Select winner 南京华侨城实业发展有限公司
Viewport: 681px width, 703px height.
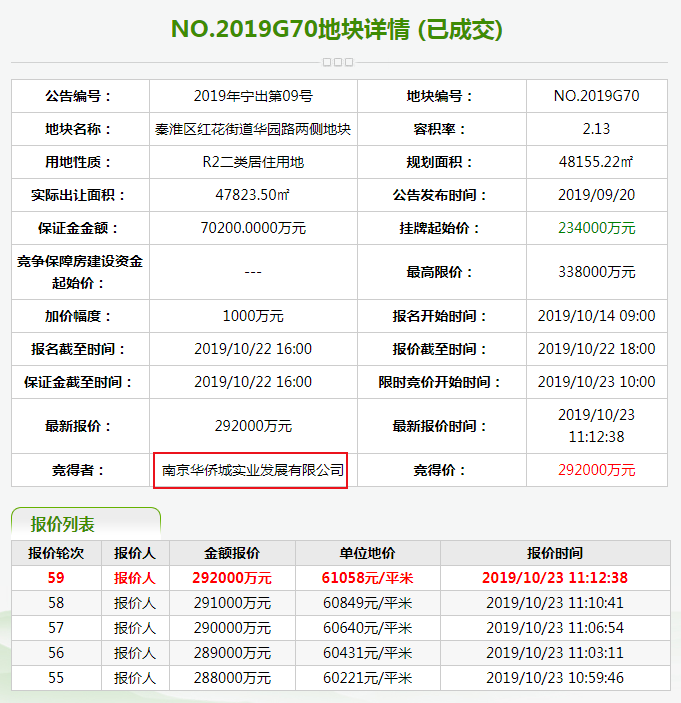(x=253, y=470)
